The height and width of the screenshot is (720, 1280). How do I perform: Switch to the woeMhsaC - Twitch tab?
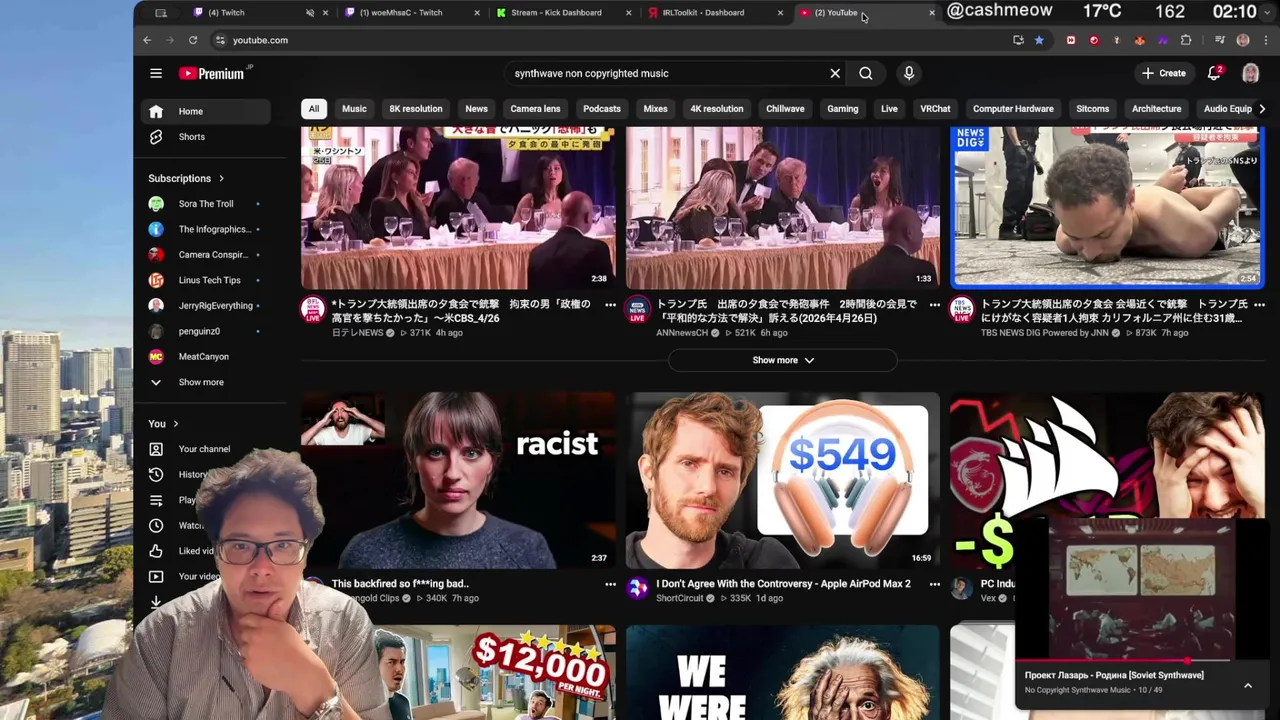tap(400, 13)
